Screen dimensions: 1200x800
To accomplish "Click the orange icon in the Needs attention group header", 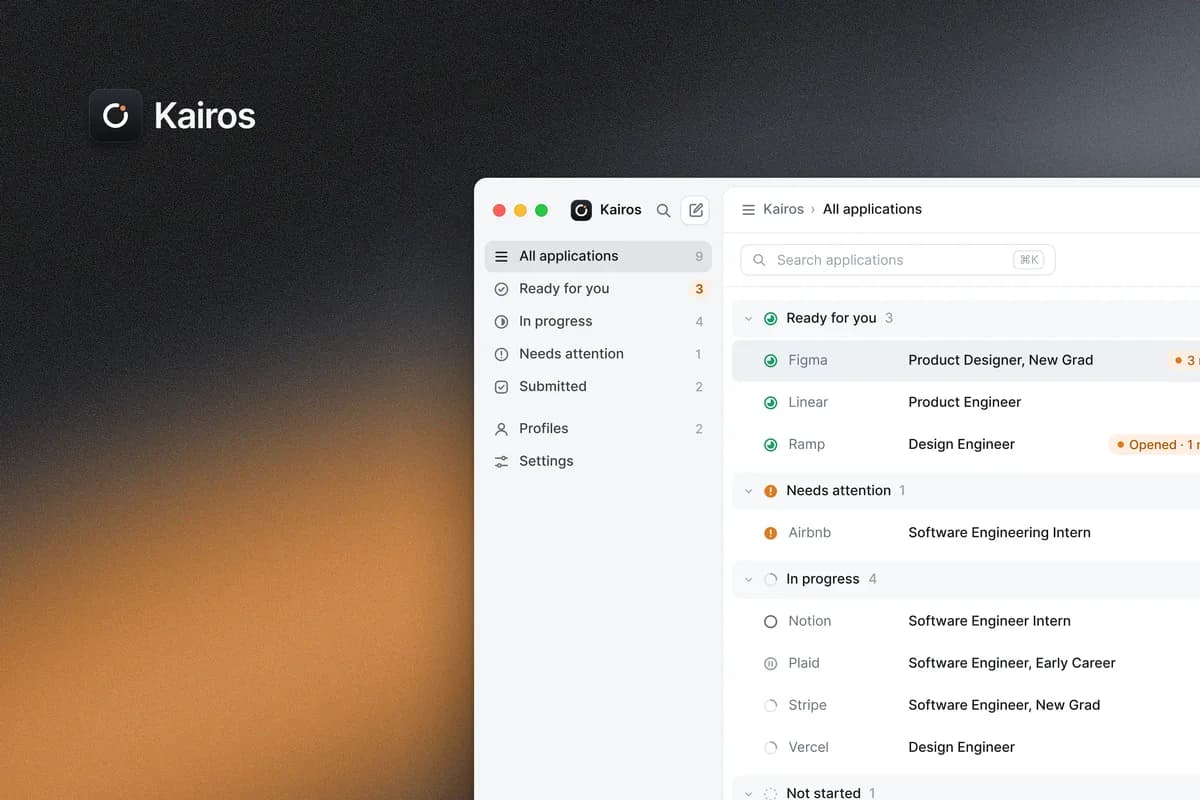I will tap(770, 491).
